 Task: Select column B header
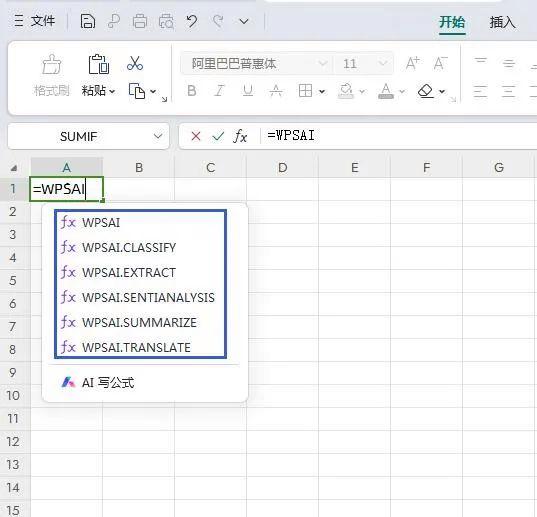click(139, 167)
